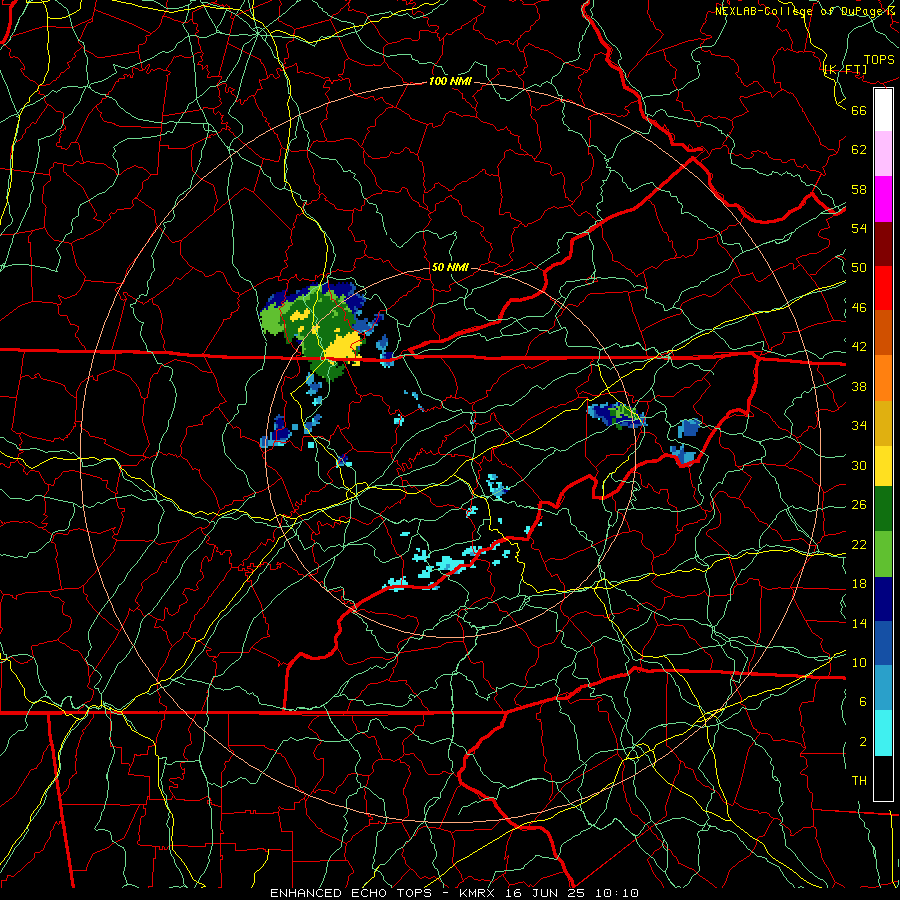Click the 'TH' legend label
This screenshot has height=900, width=900.
859,781
